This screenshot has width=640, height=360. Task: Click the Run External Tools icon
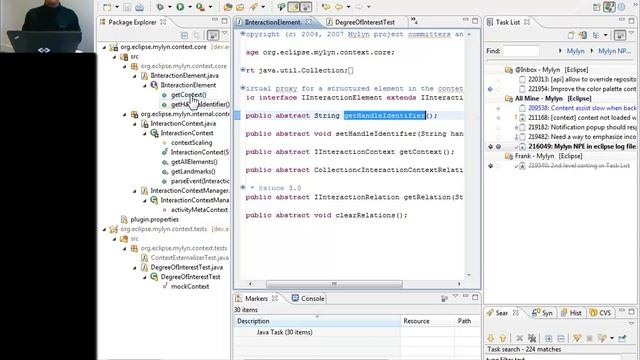click(200, 7)
